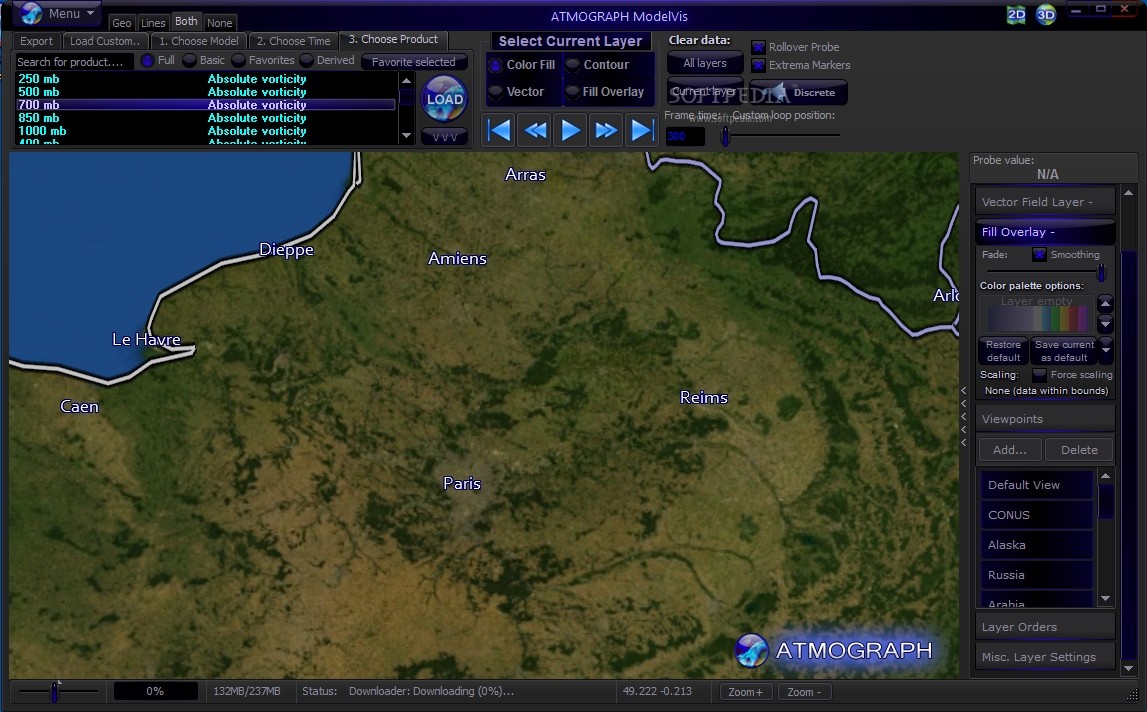Switch to 2. Choose Time tab
This screenshot has height=712, width=1147.
pyautogui.click(x=293, y=41)
